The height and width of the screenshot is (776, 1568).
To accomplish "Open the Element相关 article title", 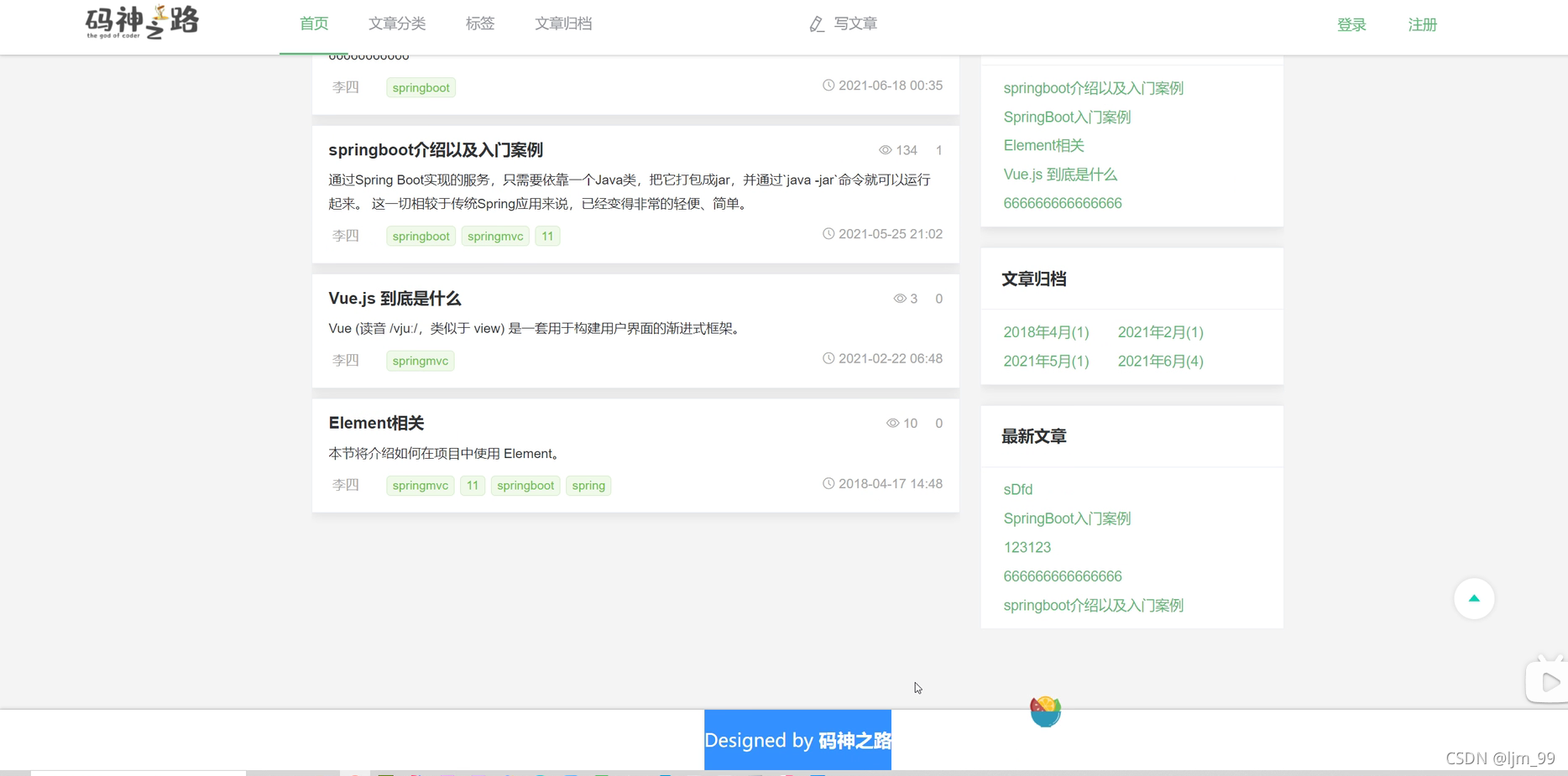I will [376, 424].
